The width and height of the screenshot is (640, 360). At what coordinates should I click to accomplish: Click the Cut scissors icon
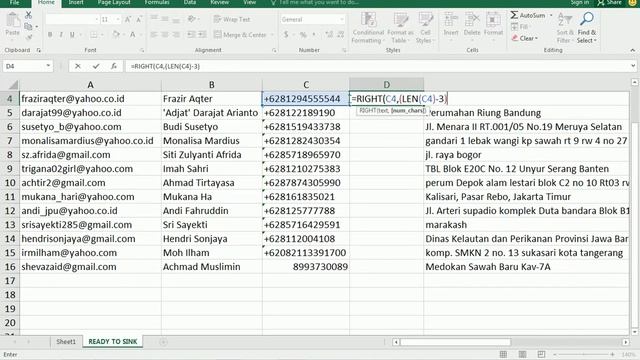tap(28, 15)
